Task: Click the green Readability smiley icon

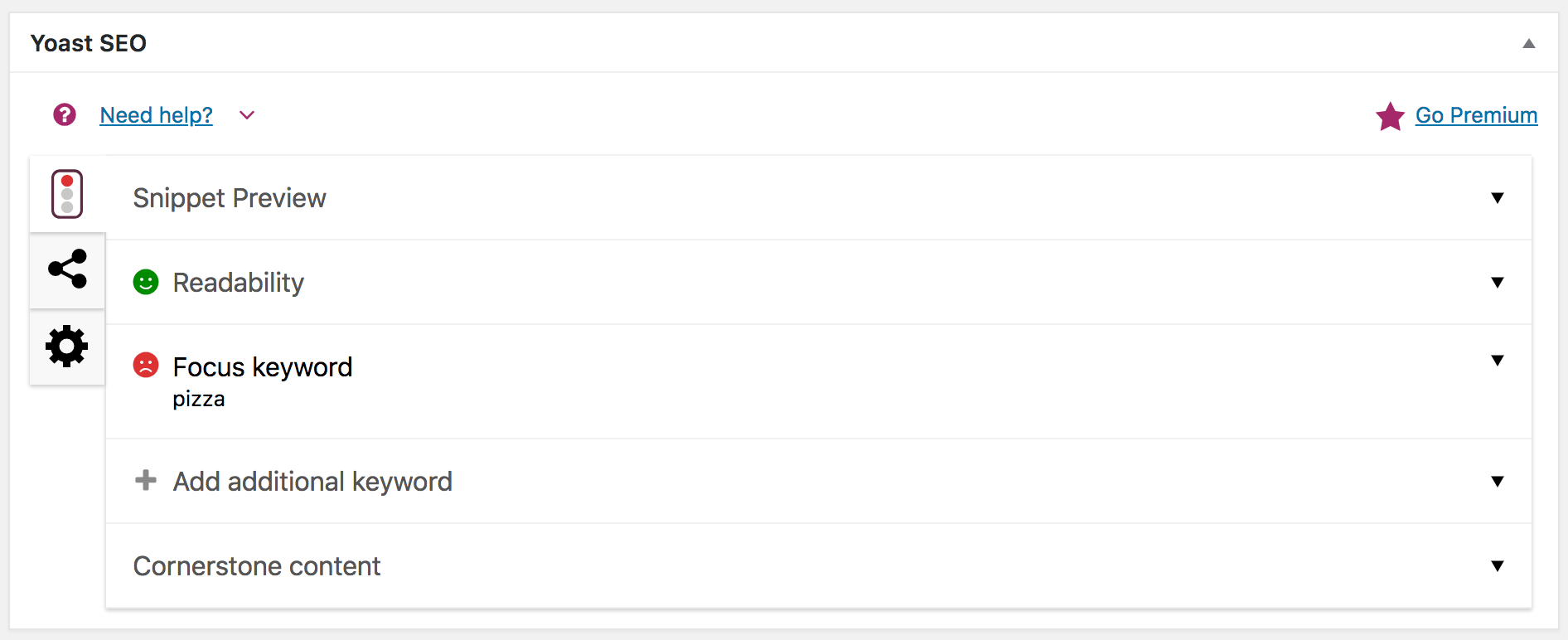Action: (146, 282)
